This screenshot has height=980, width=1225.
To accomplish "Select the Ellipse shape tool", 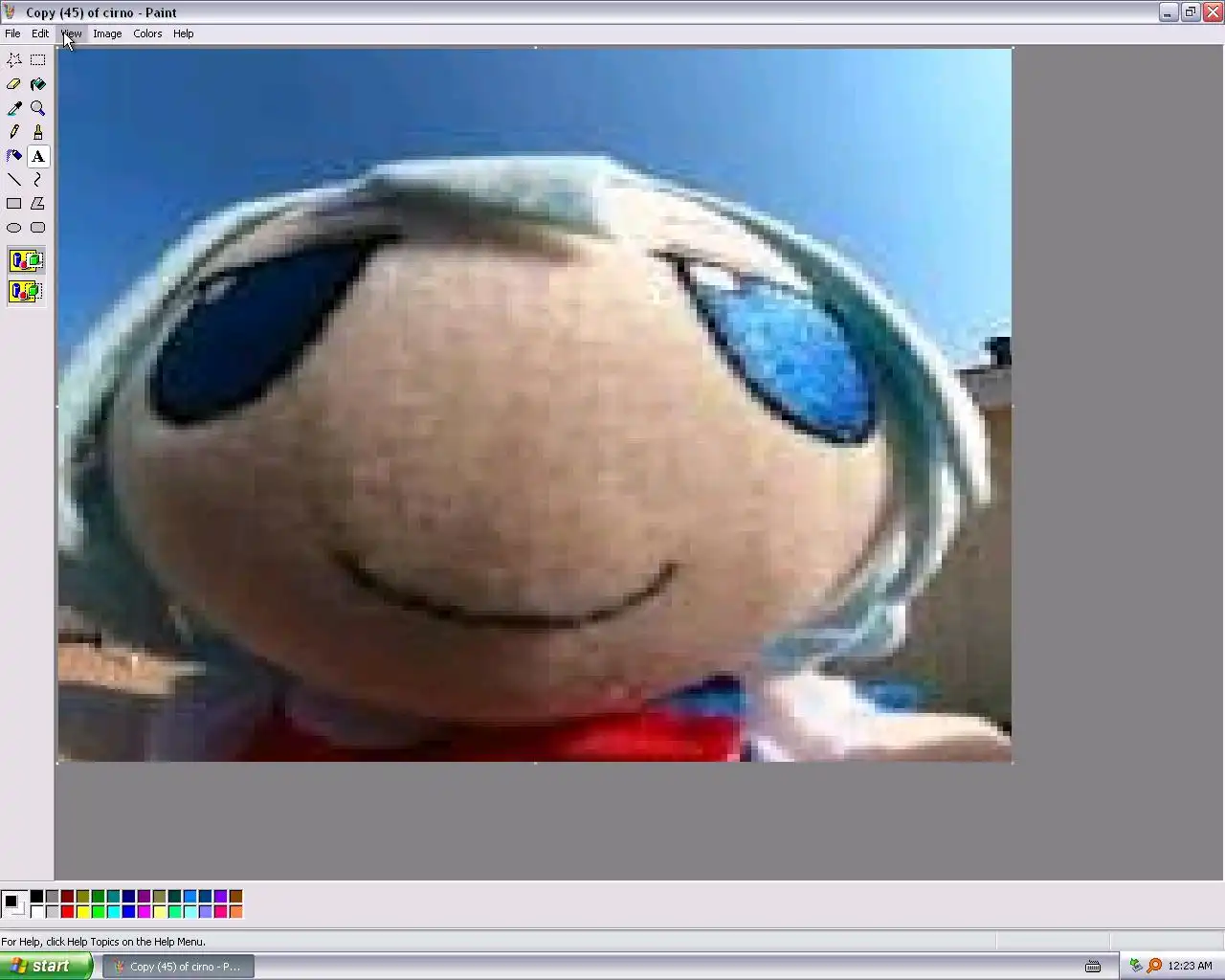I will tap(14, 228).
